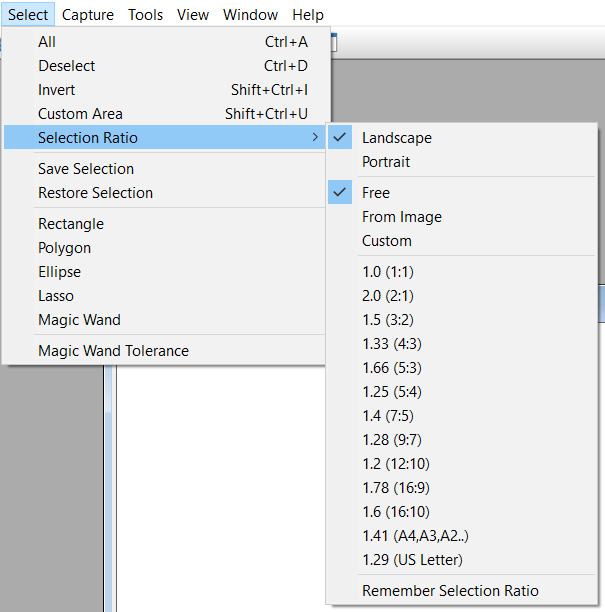This screenshot has height=612, width=605.
Task: Select the Landscape orientation option
Action: pyautogui.click(x=397, y=138)
